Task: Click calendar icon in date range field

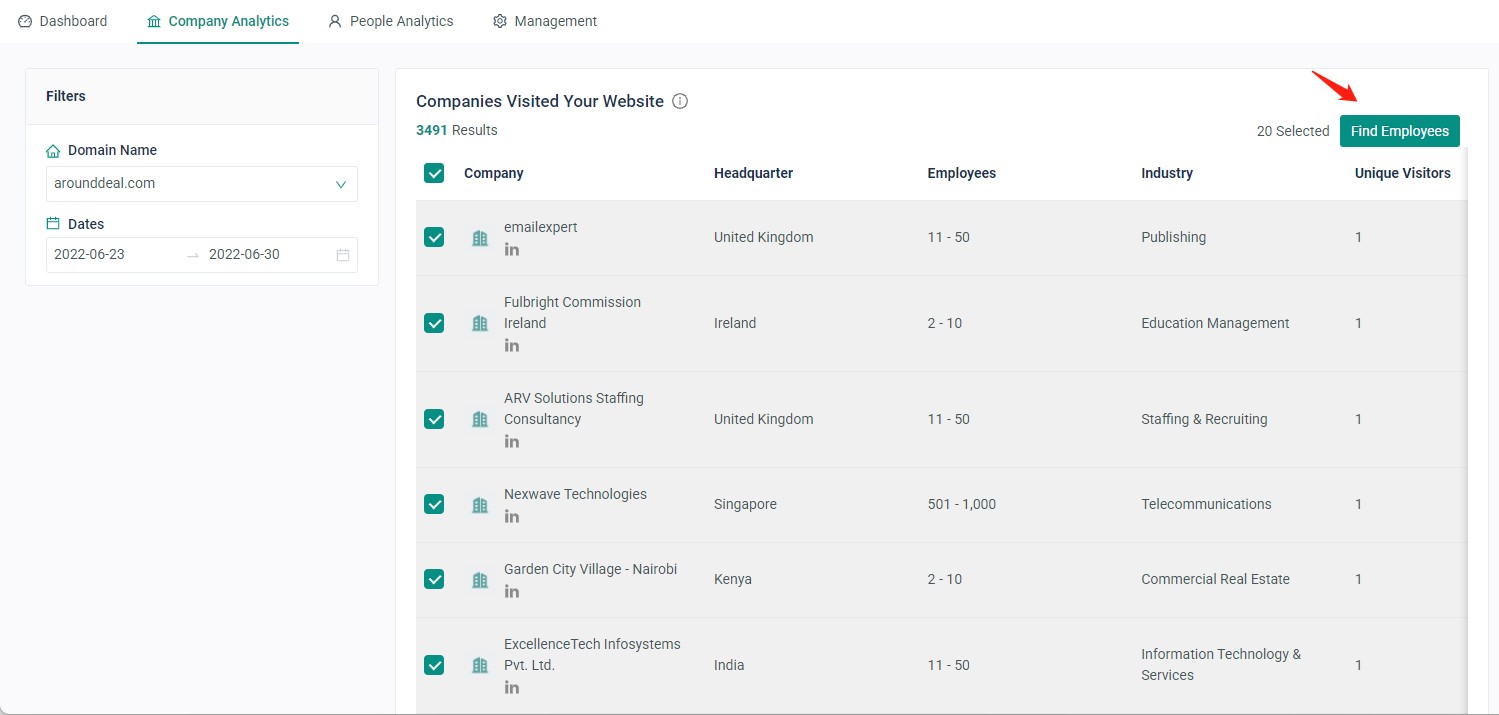Action: tap(343, 255)
